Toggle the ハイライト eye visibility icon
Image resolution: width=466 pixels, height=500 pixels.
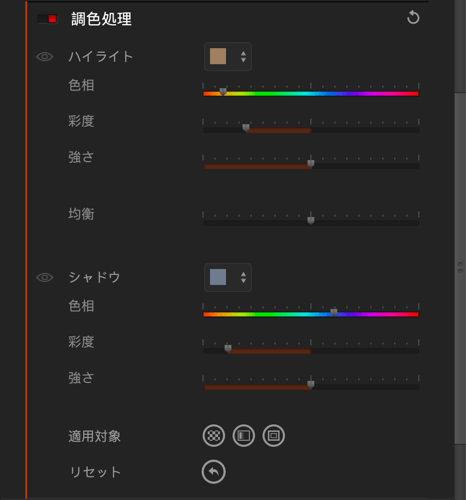point(45,57)
